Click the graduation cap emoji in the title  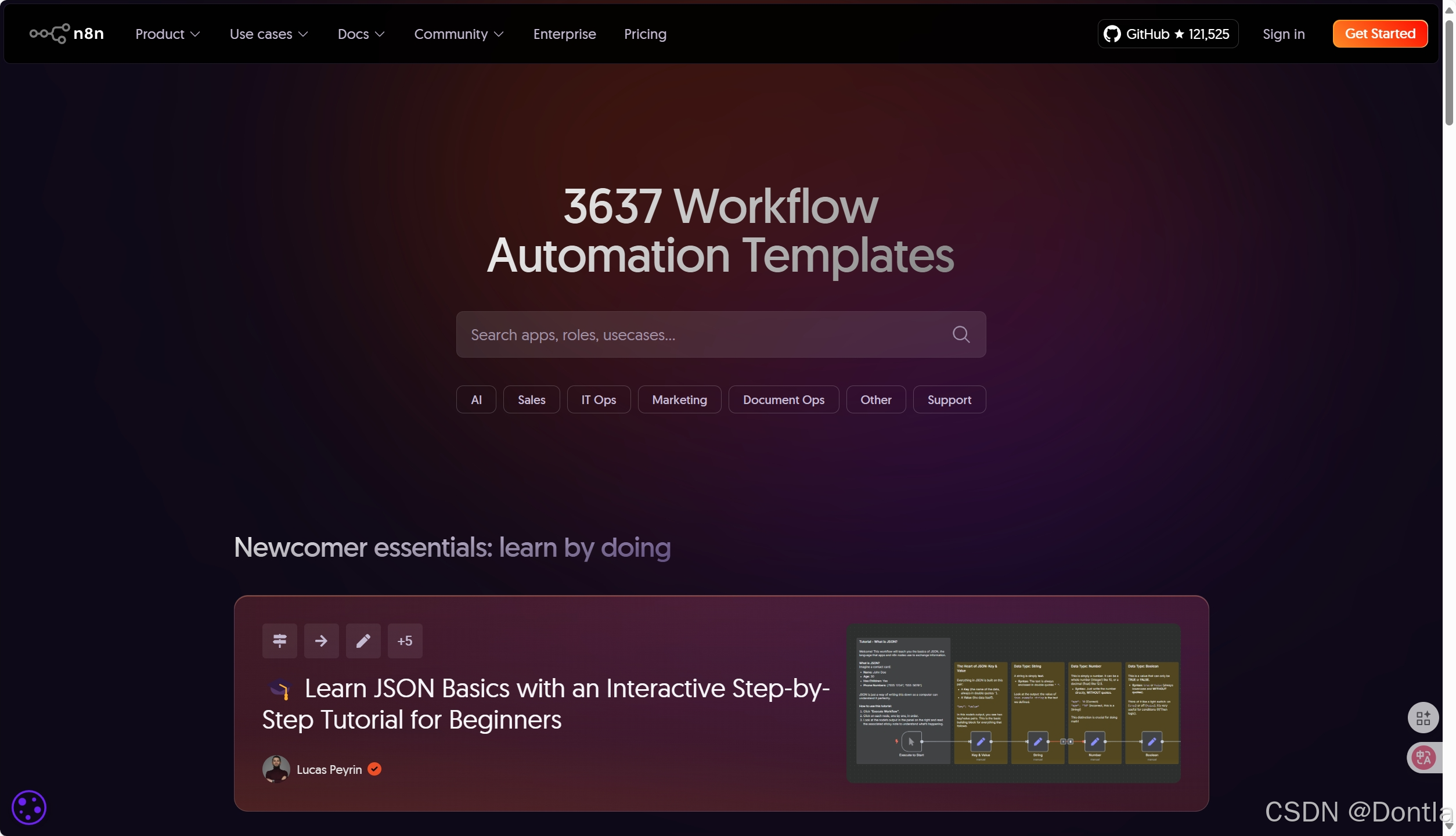(280, 689)
